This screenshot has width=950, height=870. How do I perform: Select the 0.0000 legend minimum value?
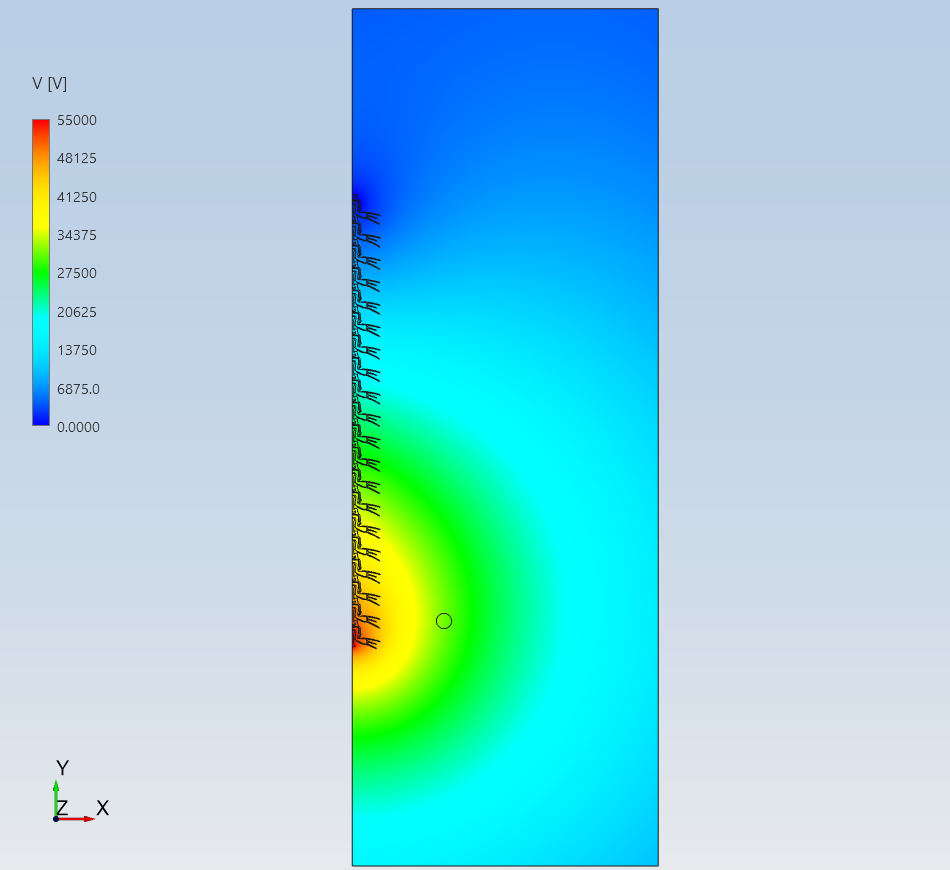[78, 427]
